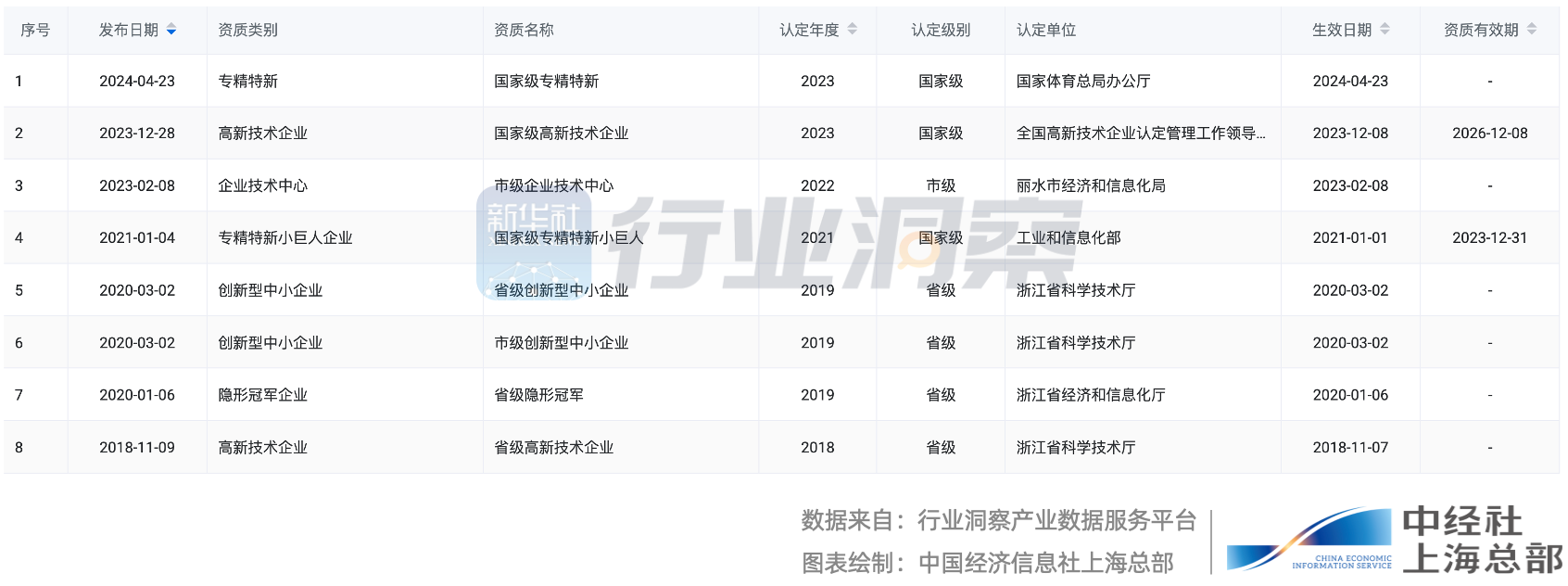Select 2021-01-01 effective date
The height and width of the screenshot is (586, 1568).
click(1350, 237)
